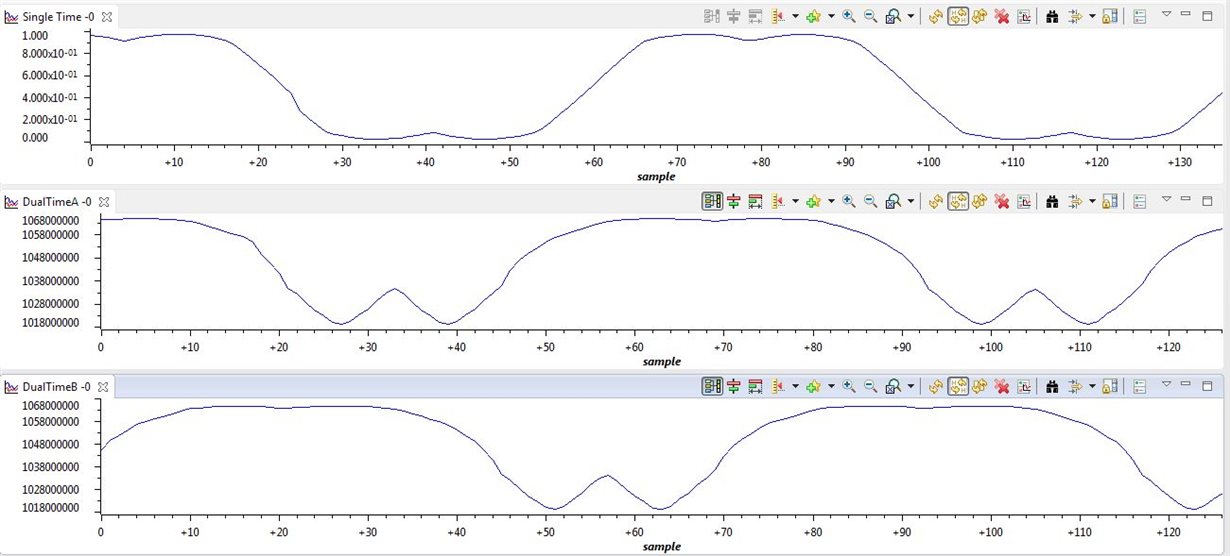
Task: Click the binoculars find icon in Single Time toolbar
Action: (x=1052, y=16)
